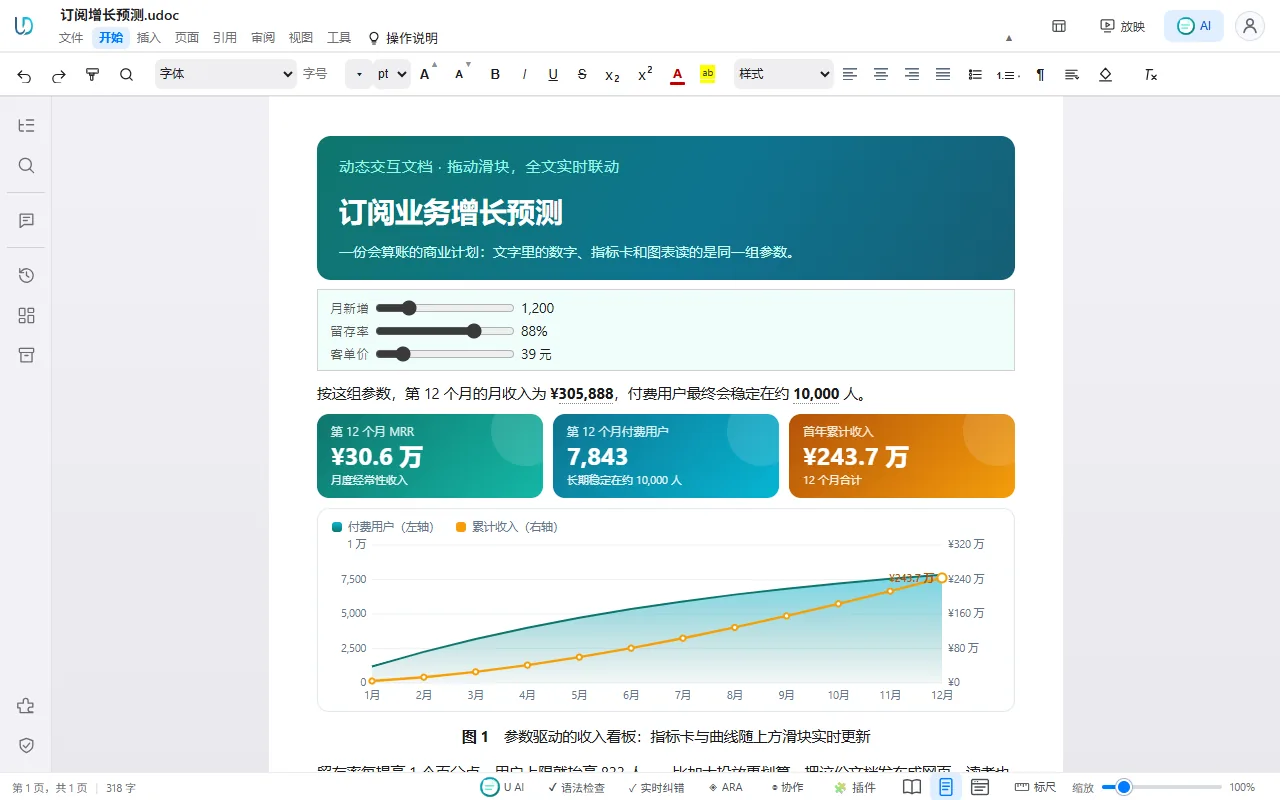This screenshot has height=800, width=1280.
Task: Toggle subscript formatting
Action: [x=612, y=75]
